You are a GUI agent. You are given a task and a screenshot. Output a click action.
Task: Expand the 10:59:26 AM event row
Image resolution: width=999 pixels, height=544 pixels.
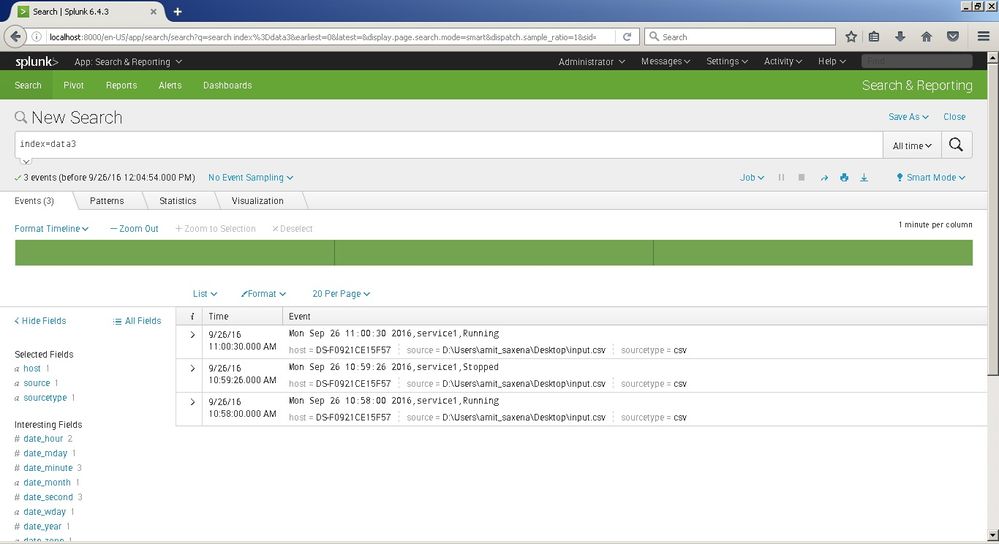(x=192, y=368)
